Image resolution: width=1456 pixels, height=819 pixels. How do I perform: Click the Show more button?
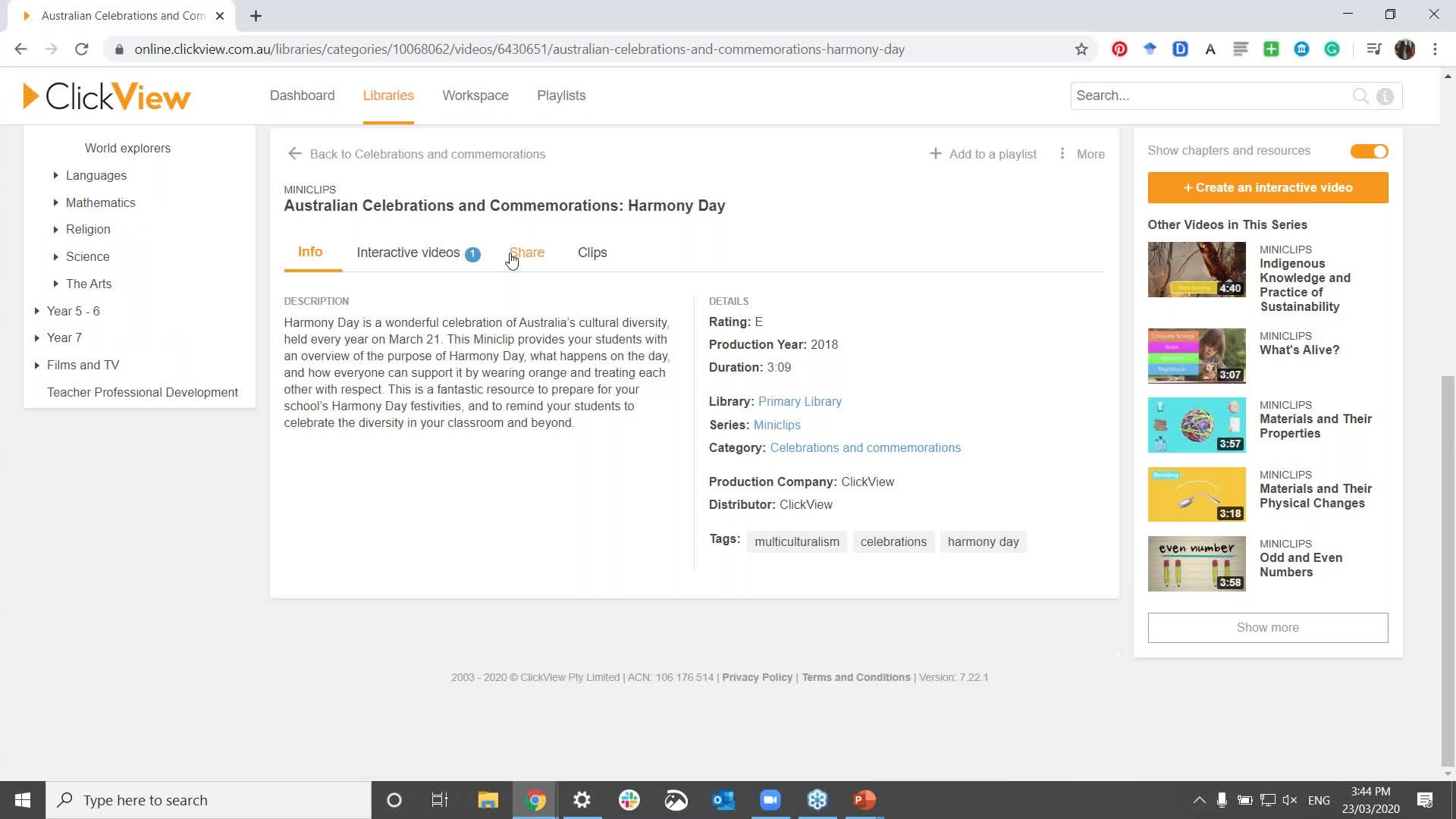[1268, 628]
